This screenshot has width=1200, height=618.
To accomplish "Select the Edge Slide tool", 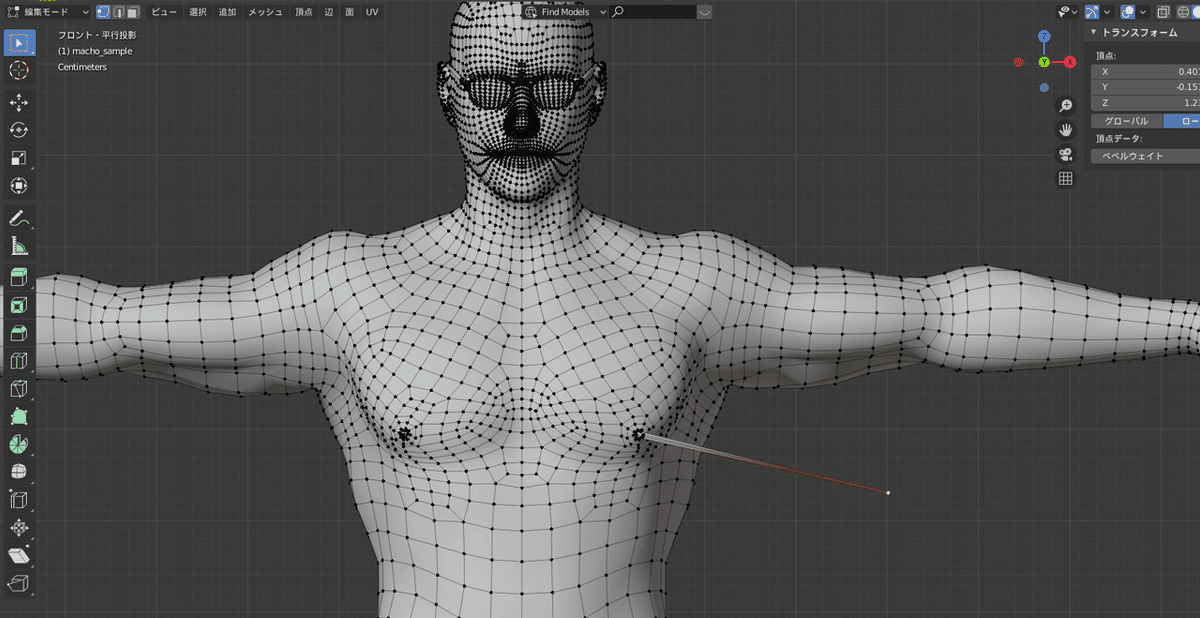I will 19,499.
